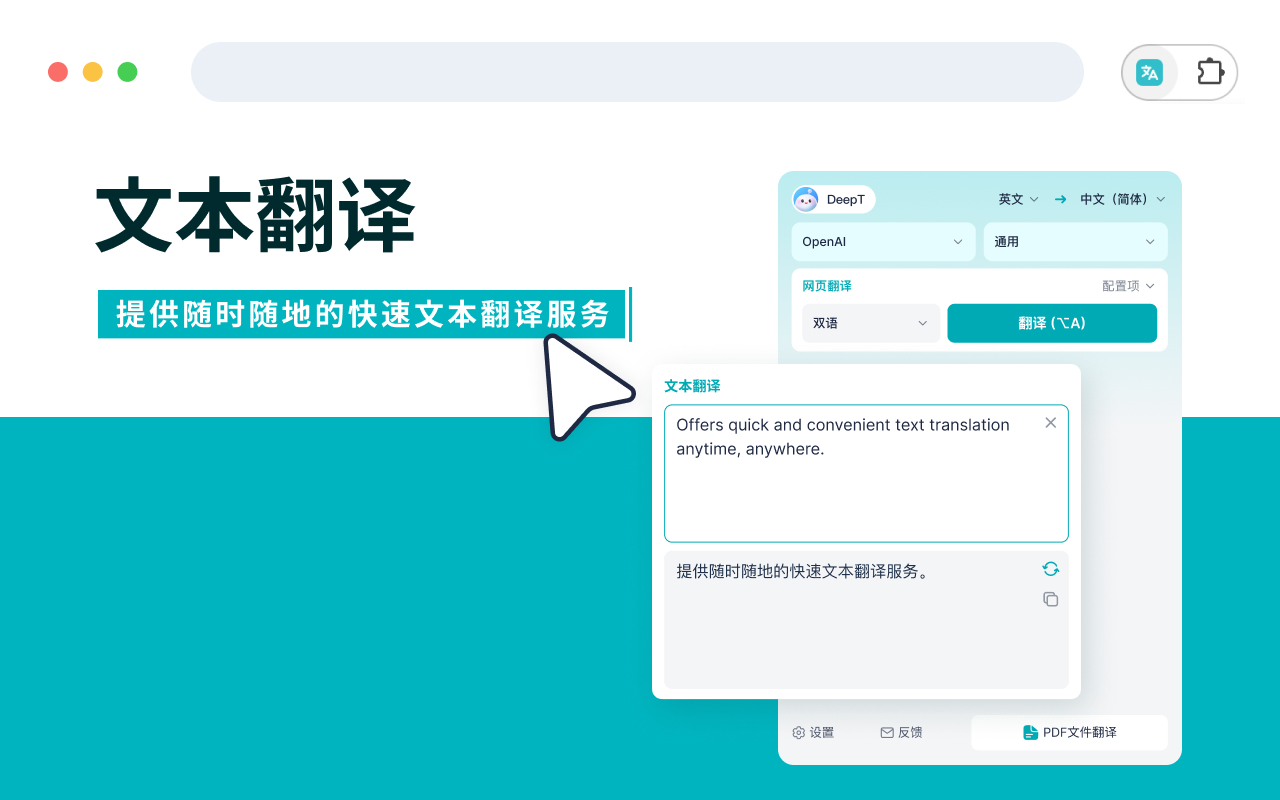Open the 英文 source language dropdown

(x=1017, y=199)
